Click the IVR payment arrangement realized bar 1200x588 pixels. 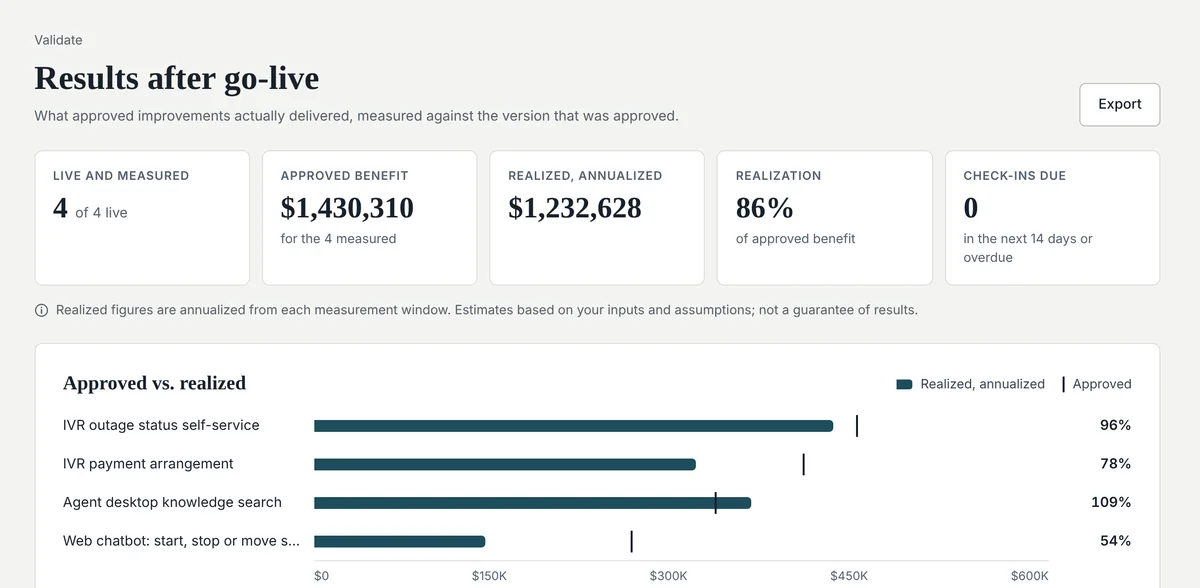505,464
